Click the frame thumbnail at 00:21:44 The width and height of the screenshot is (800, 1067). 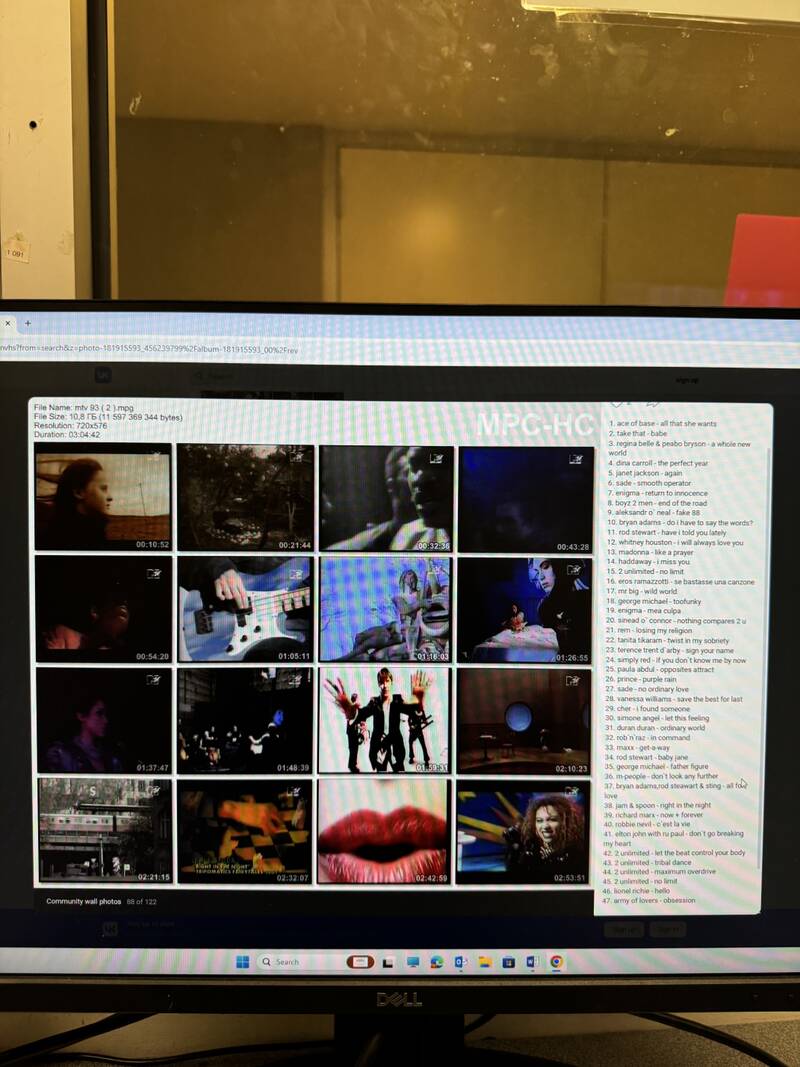click(x=246, y=497)
